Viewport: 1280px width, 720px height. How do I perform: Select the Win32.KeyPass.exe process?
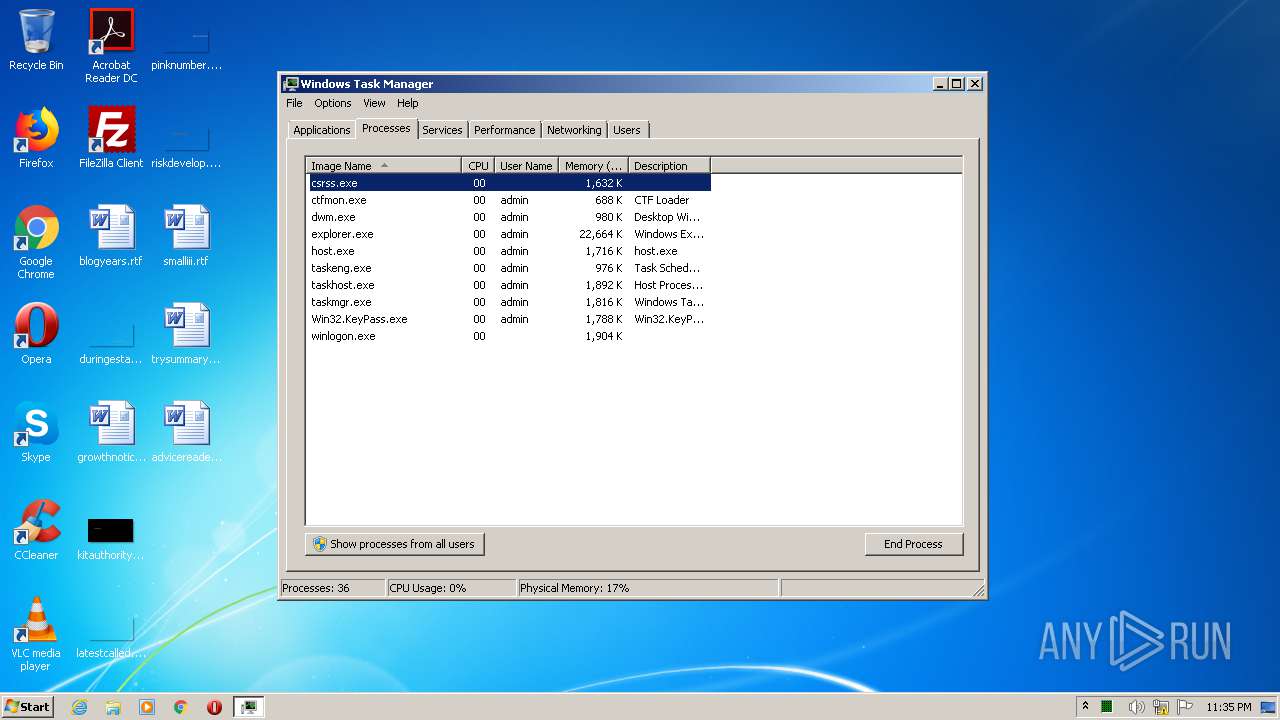(x=509, y=319)
